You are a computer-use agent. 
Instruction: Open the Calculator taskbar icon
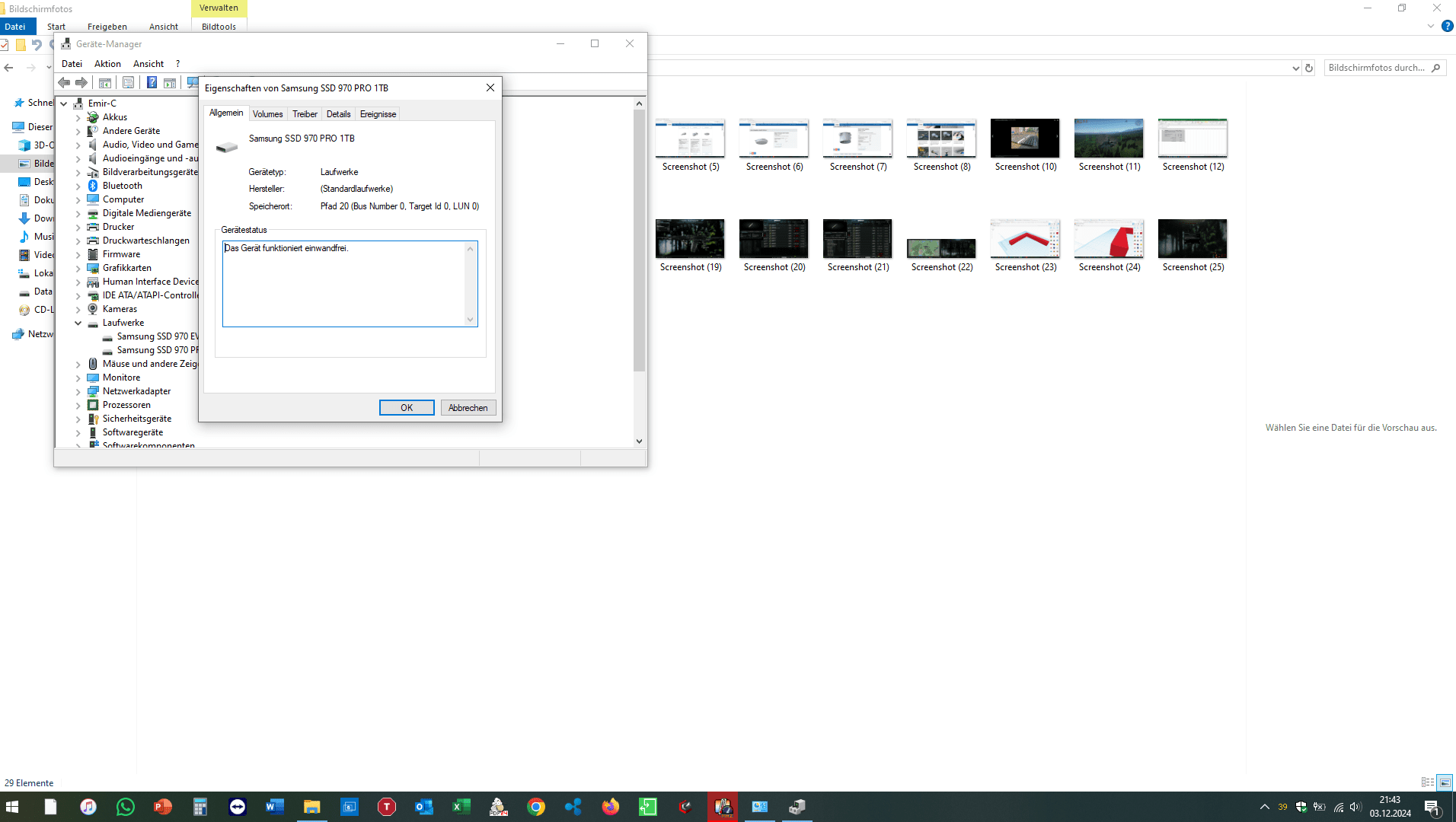[200, 807]
